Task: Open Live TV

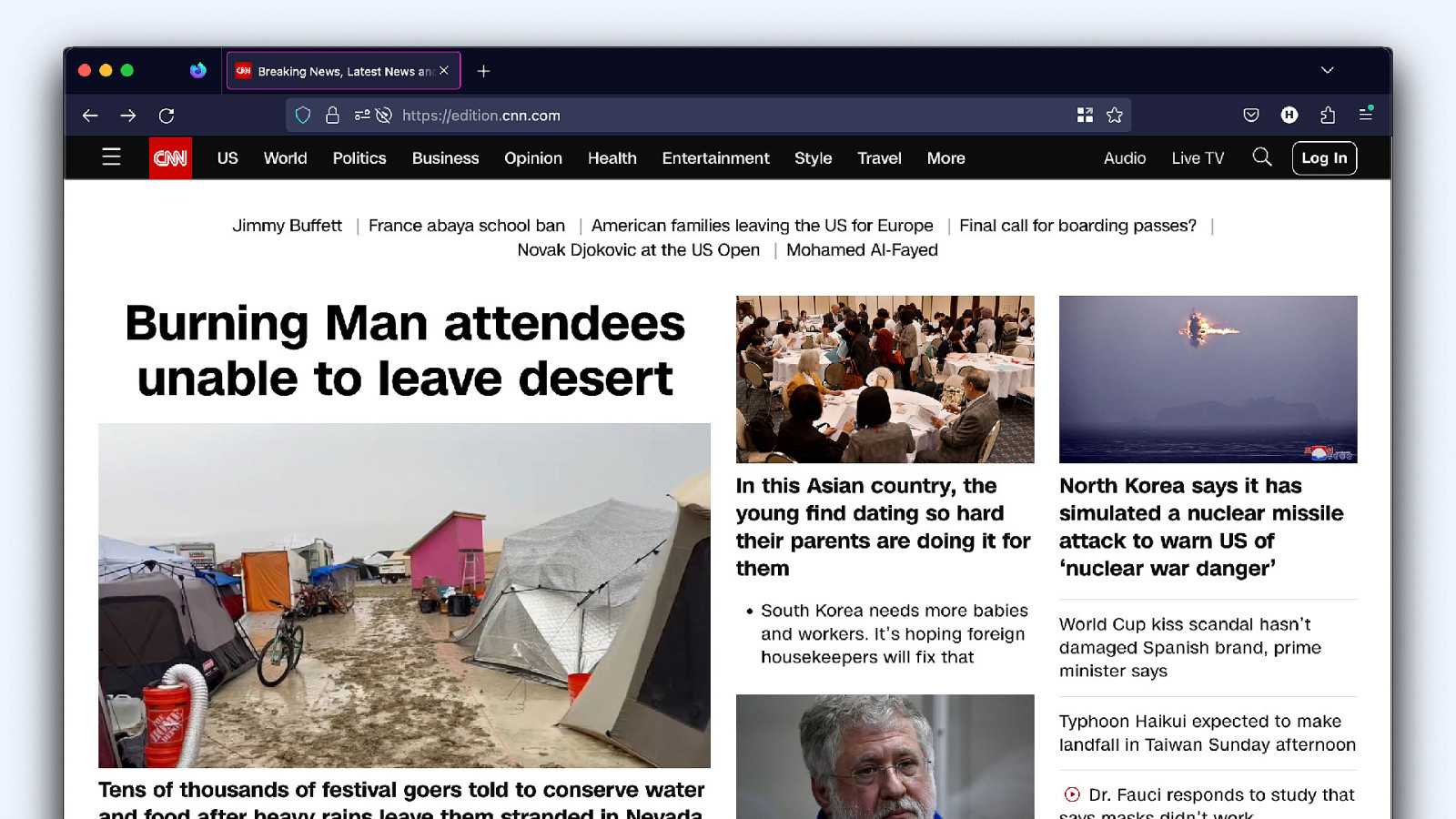Action: [x=1198, y=158]
